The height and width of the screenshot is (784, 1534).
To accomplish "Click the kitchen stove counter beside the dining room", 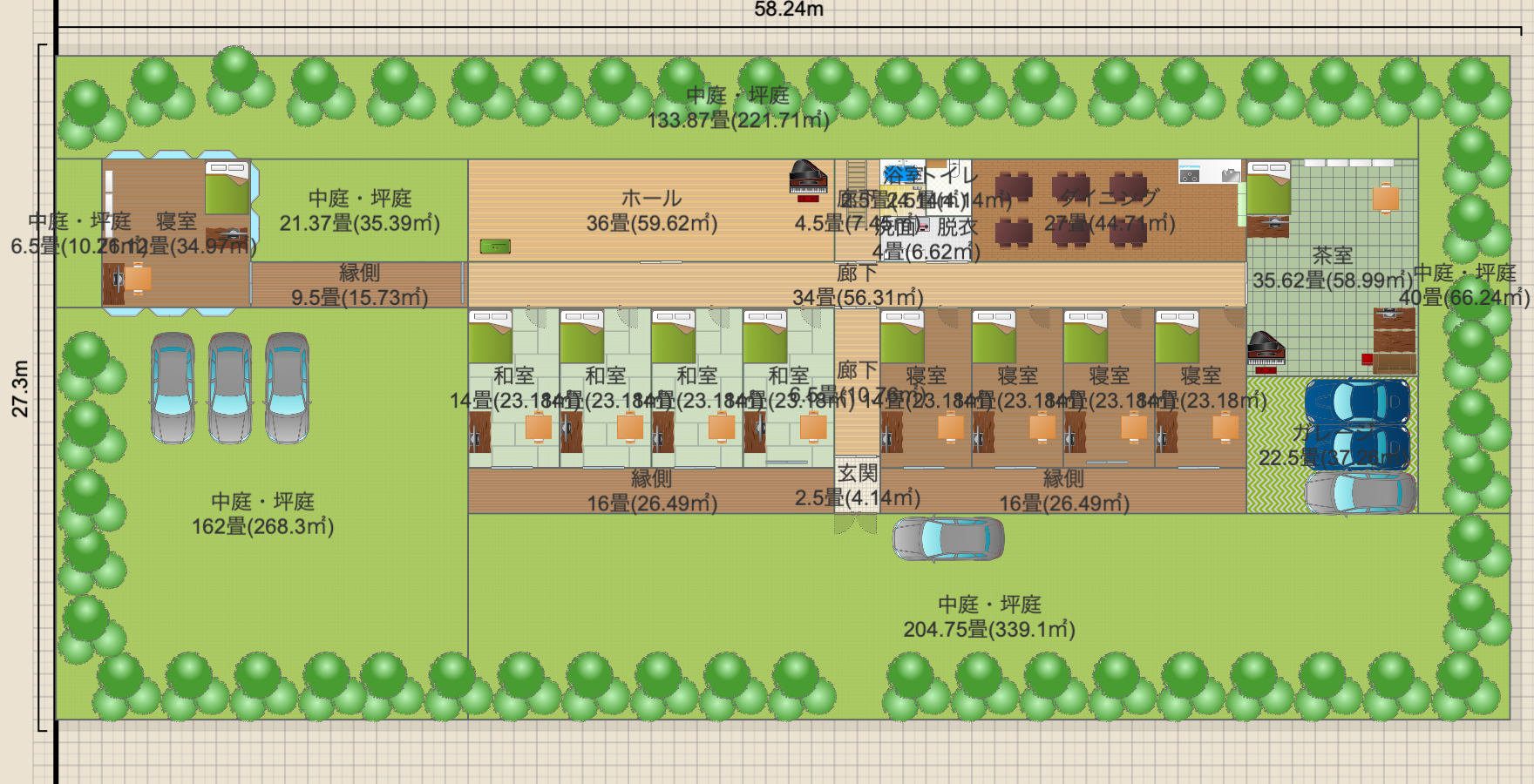I will [x=1210, y=172].
